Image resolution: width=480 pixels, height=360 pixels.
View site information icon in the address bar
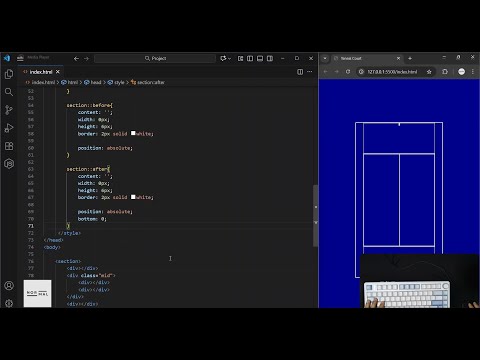tap(361, 72)
